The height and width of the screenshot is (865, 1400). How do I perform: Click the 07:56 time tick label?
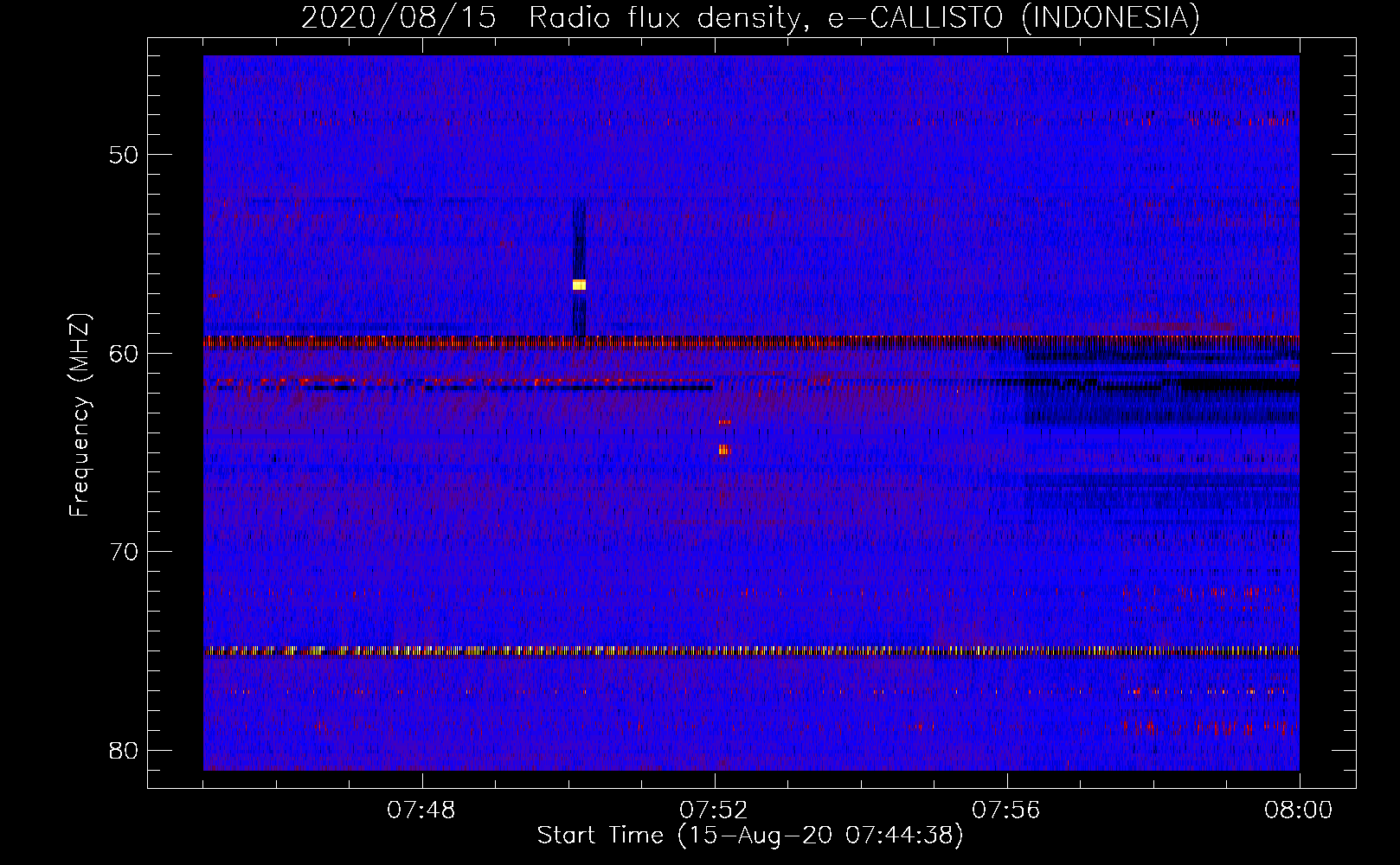click(1006, 811)
